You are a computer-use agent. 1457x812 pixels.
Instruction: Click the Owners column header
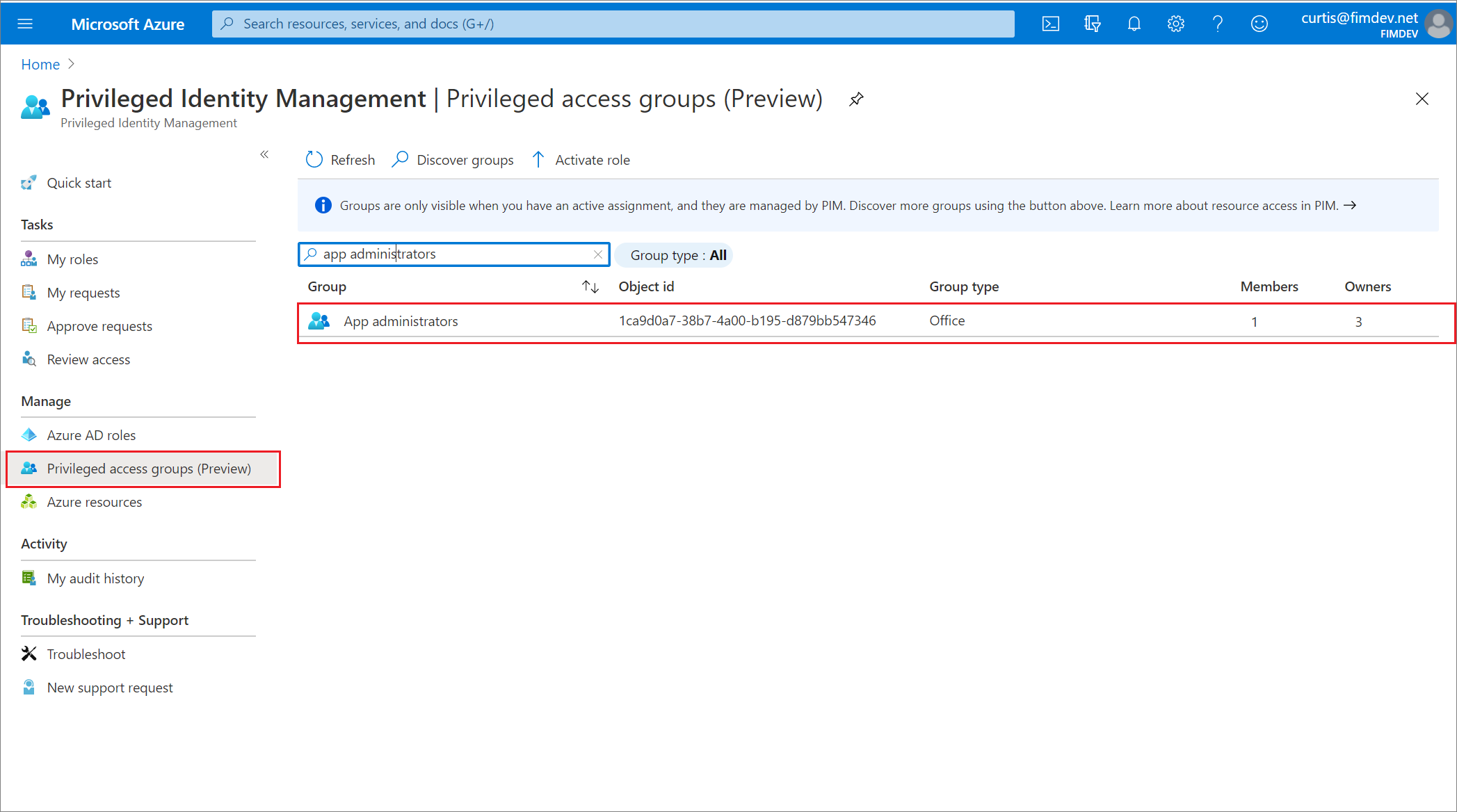1367,286
